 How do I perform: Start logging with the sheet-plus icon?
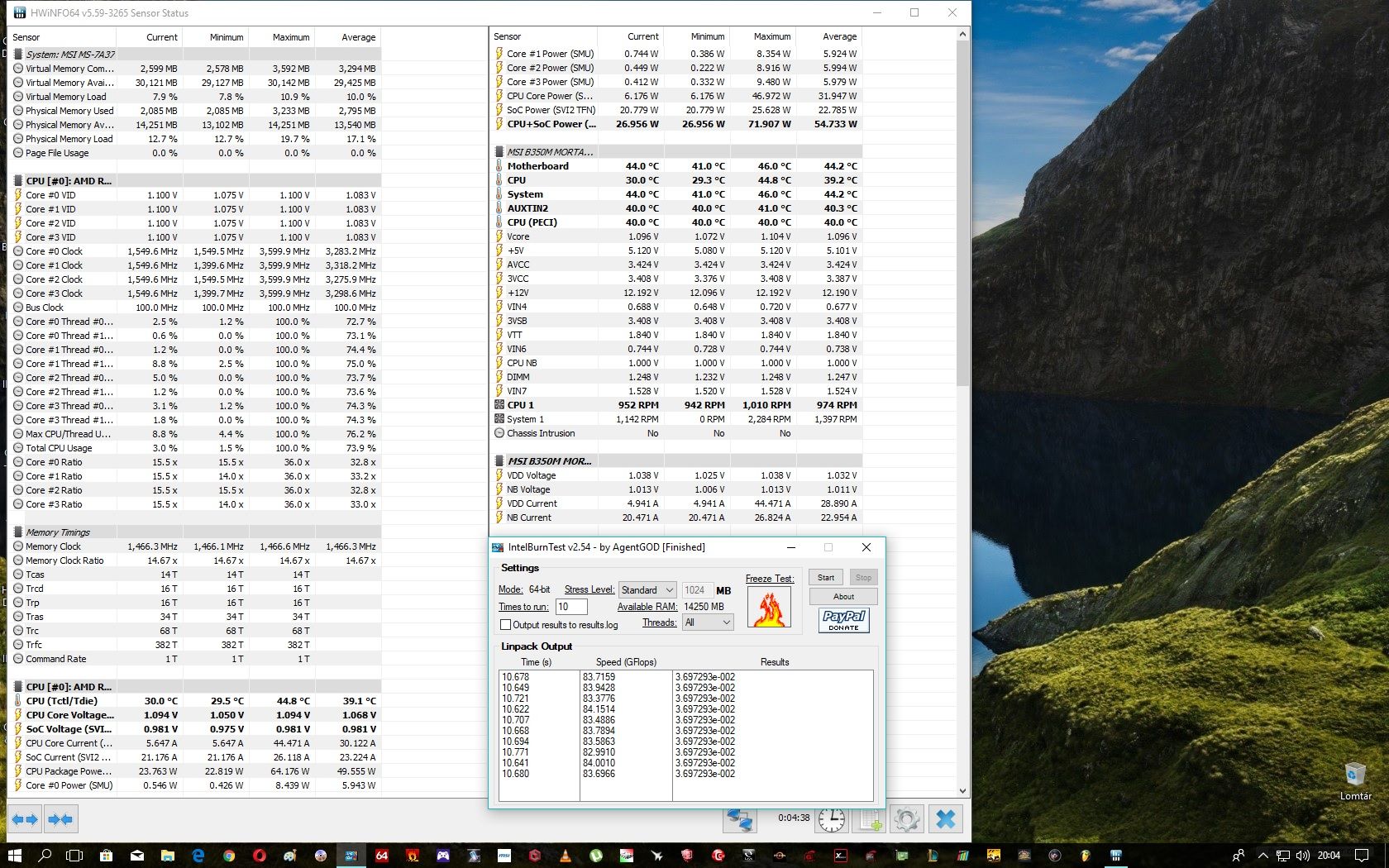(871, 819)
